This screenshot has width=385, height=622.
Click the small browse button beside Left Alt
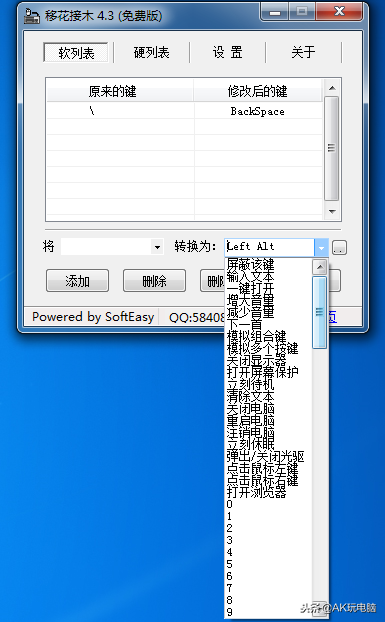(339, 247)
